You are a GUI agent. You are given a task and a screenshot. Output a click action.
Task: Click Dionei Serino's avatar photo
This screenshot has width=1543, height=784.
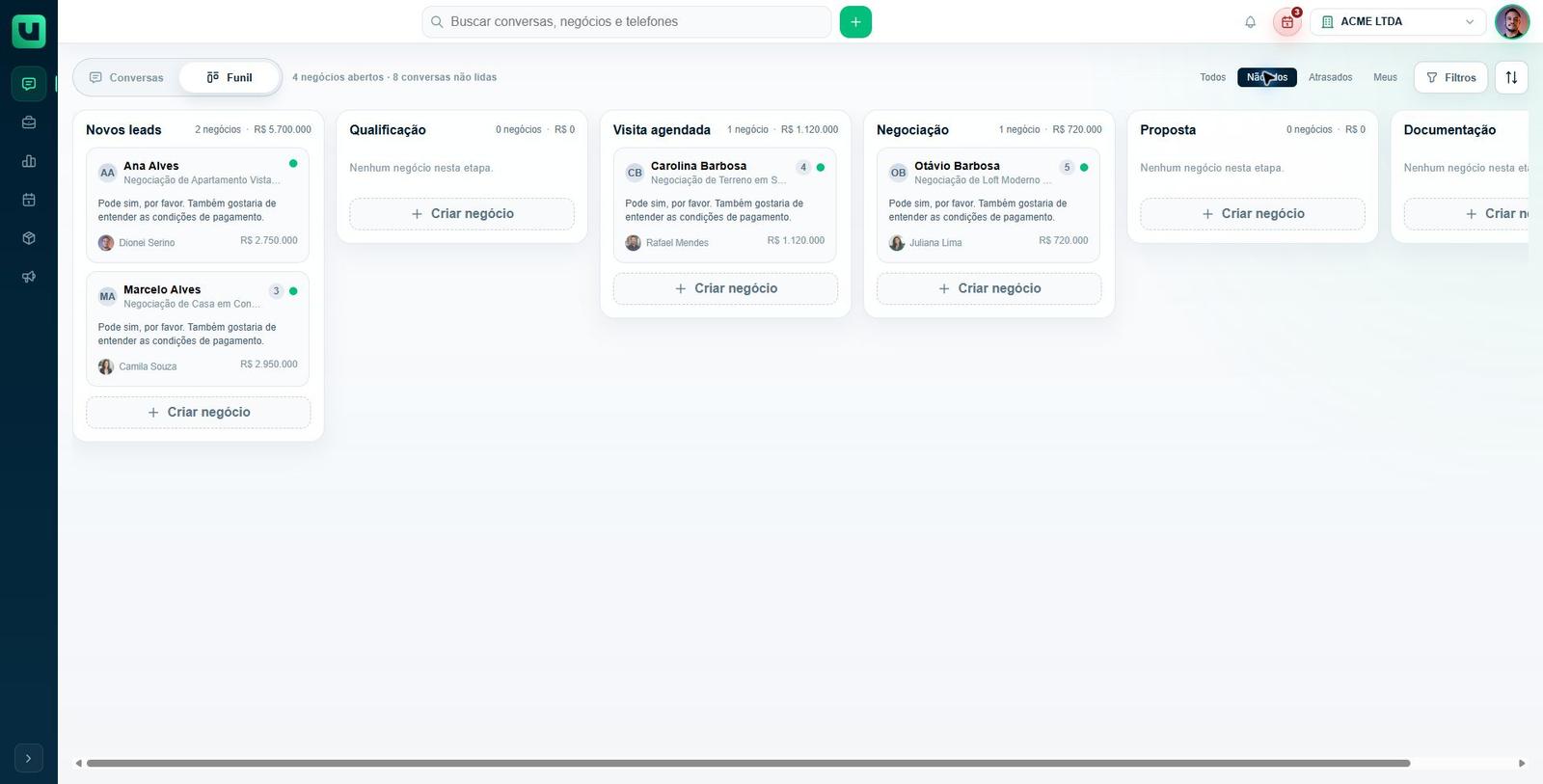click(106, 243)
